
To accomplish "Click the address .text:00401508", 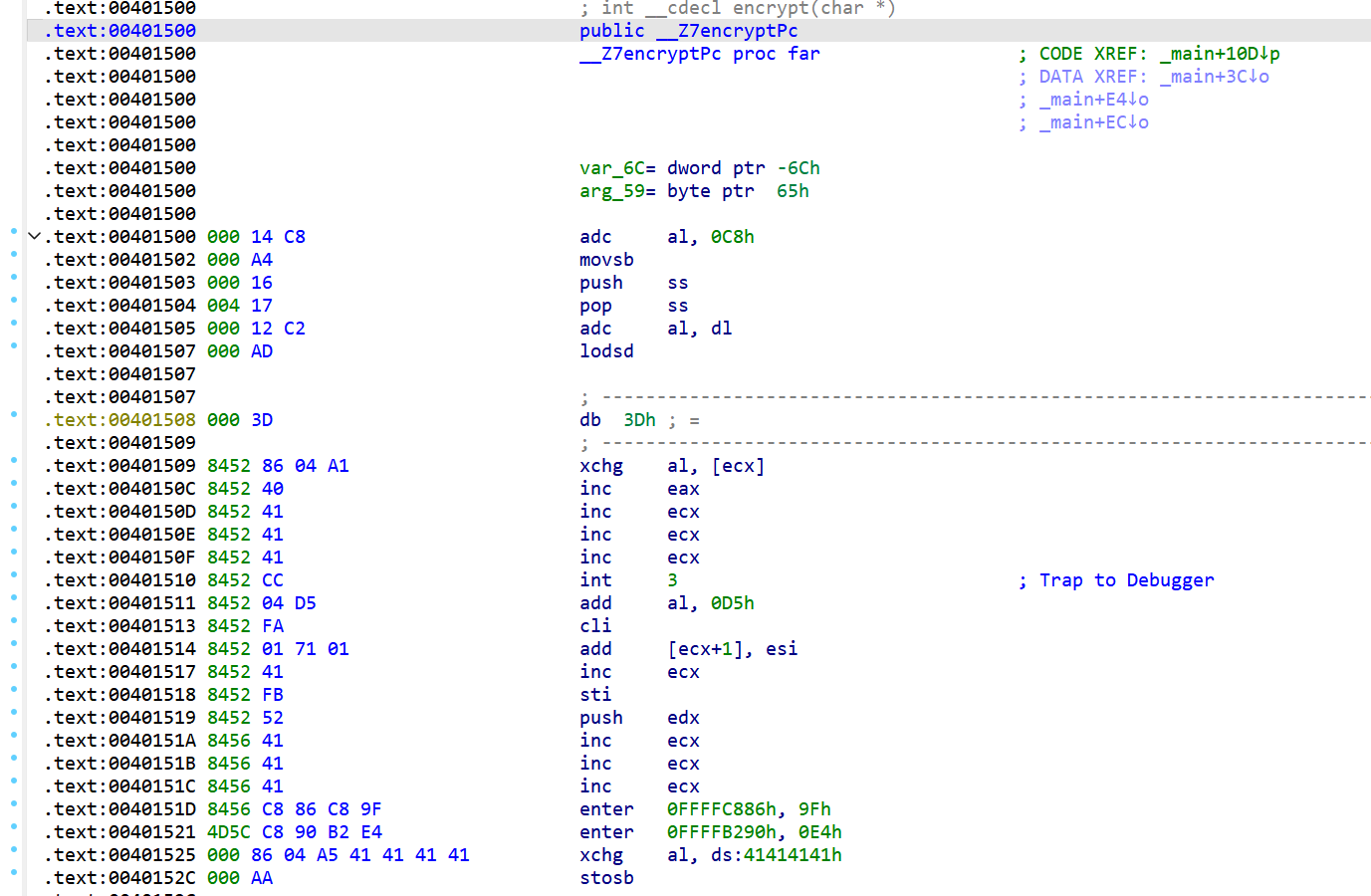I will coord(119,420).
